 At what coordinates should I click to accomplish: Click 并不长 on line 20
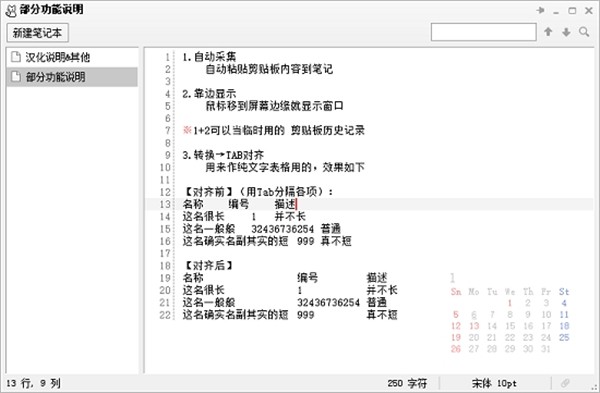382,290
